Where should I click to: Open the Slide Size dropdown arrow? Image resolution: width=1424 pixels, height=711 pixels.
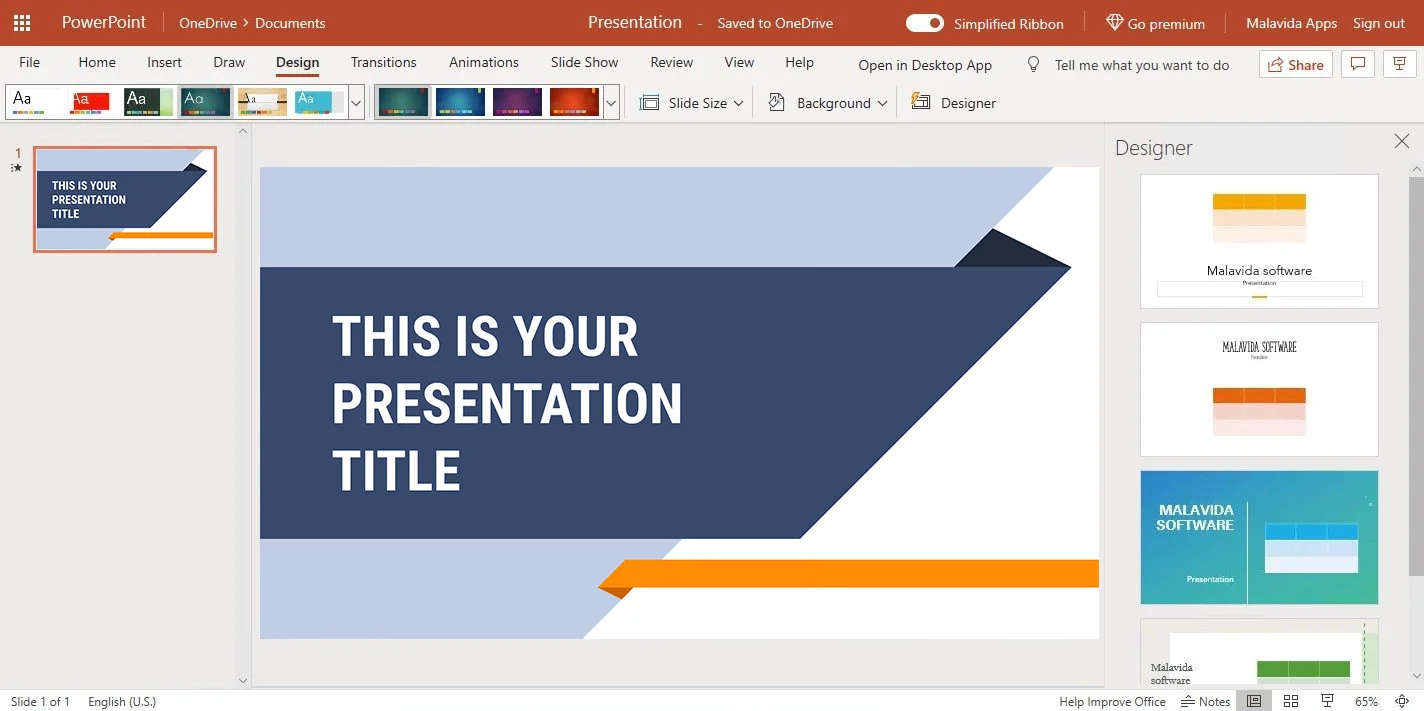(x=738, y=103)
